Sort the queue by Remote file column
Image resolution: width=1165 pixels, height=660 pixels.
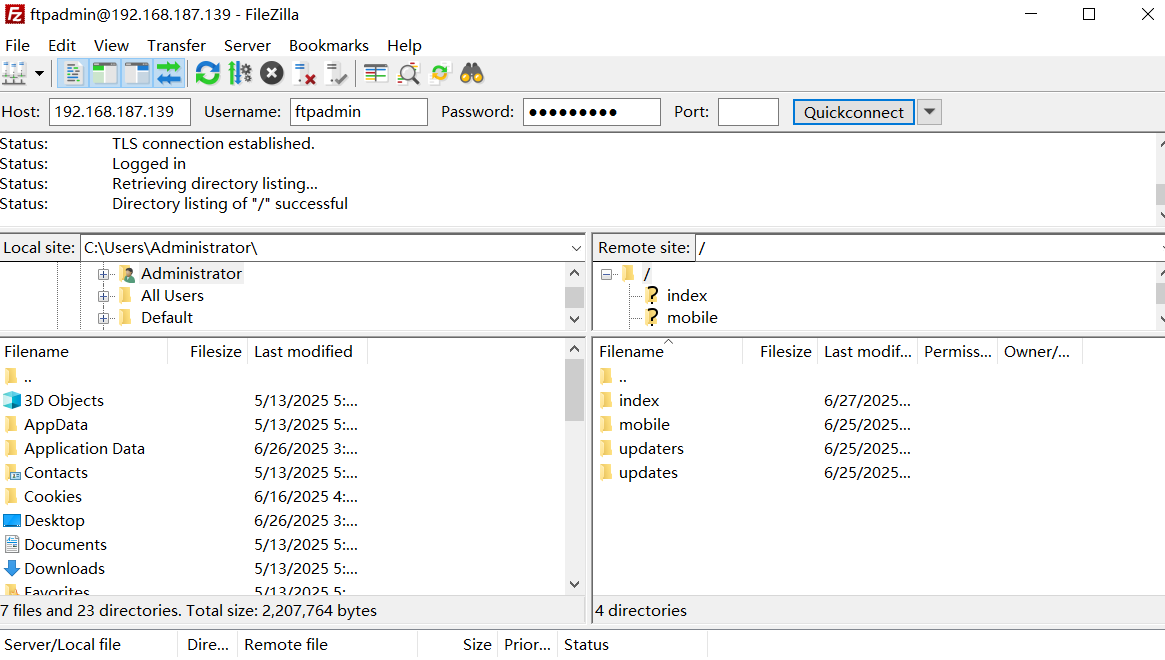click(x=327, y=645)
